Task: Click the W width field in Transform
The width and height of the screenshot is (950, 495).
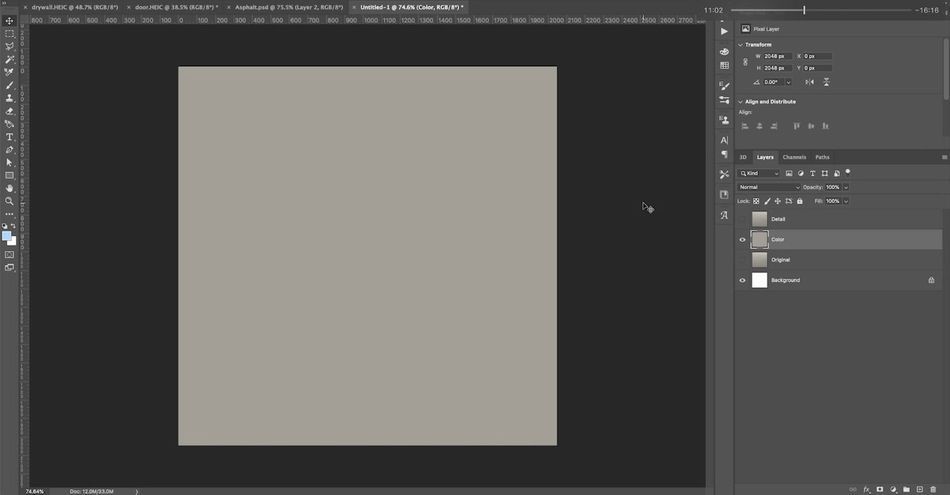Action: click(x=777, y=56)
